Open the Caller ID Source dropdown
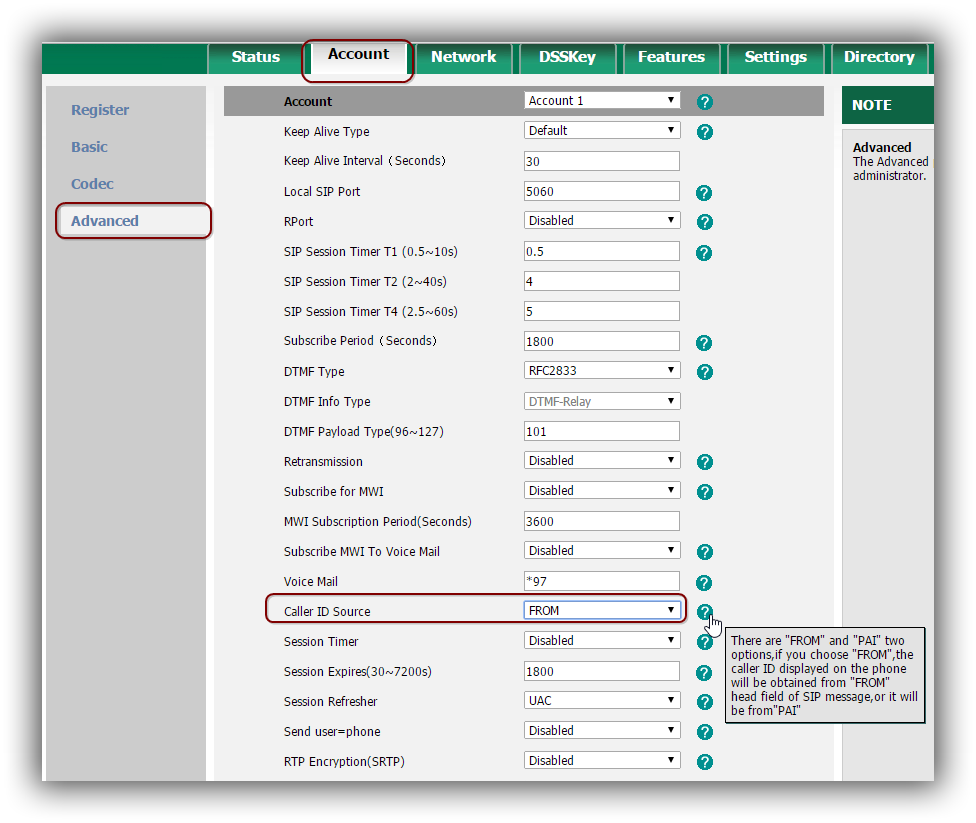 click(x=602, y=610)
